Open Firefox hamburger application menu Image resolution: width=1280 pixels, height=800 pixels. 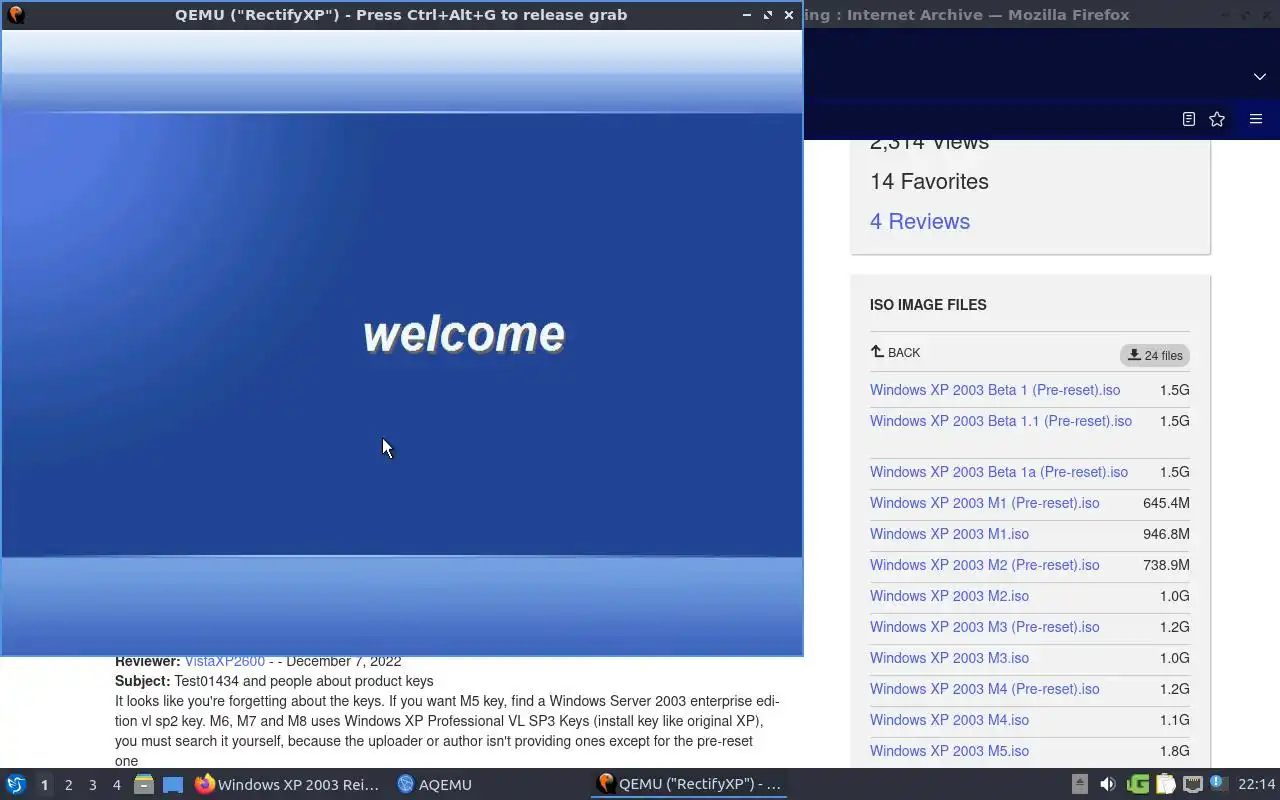click(x=1256, y=119)
